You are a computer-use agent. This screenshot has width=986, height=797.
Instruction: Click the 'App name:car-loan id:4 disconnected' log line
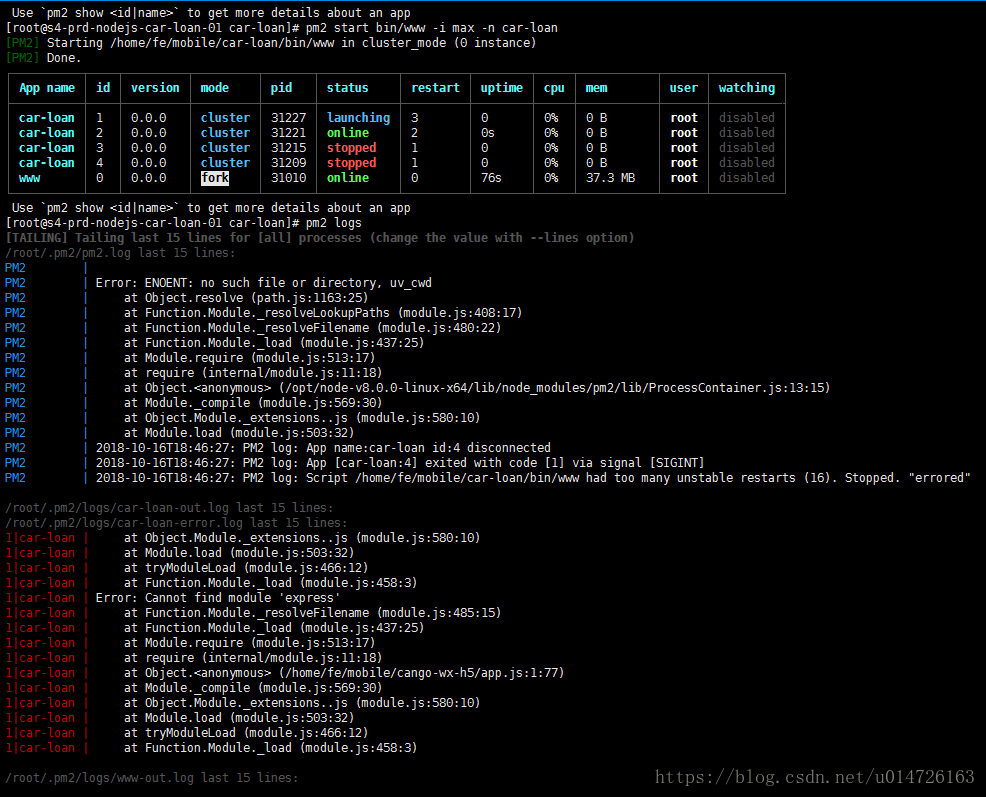point(323,448)
